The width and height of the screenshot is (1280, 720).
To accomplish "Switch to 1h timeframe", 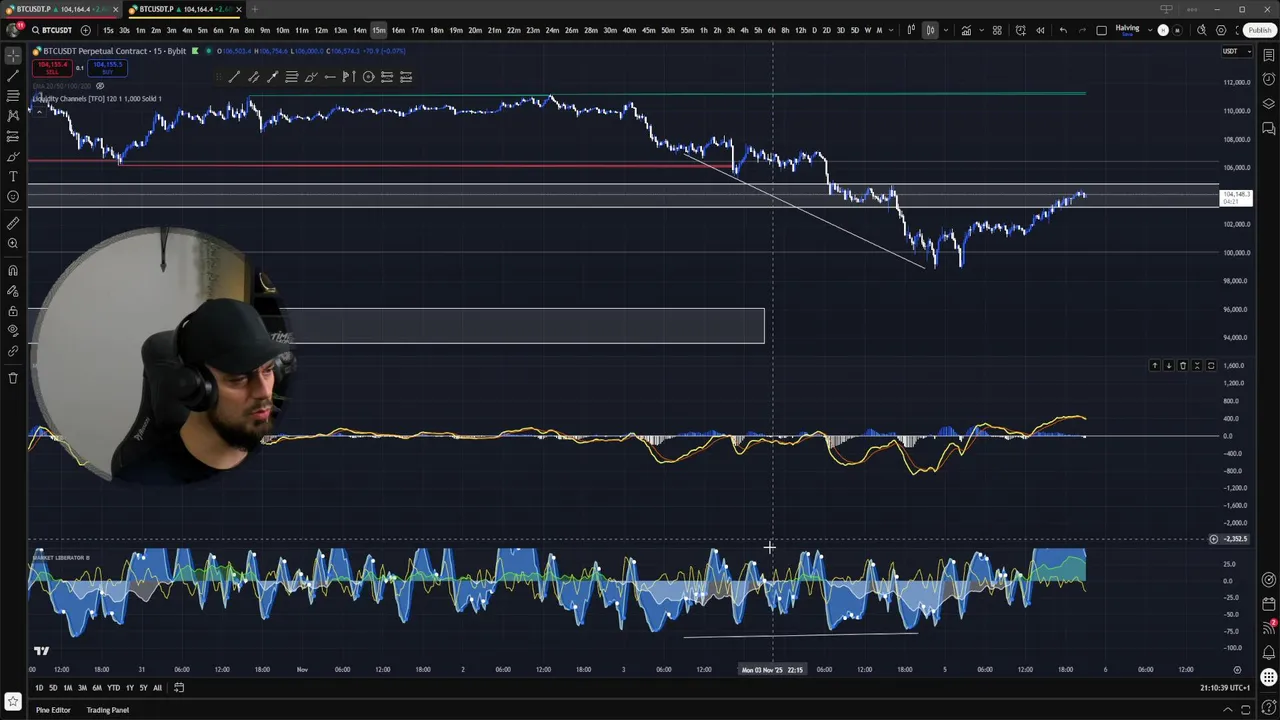I will click(x=704, y=30).
